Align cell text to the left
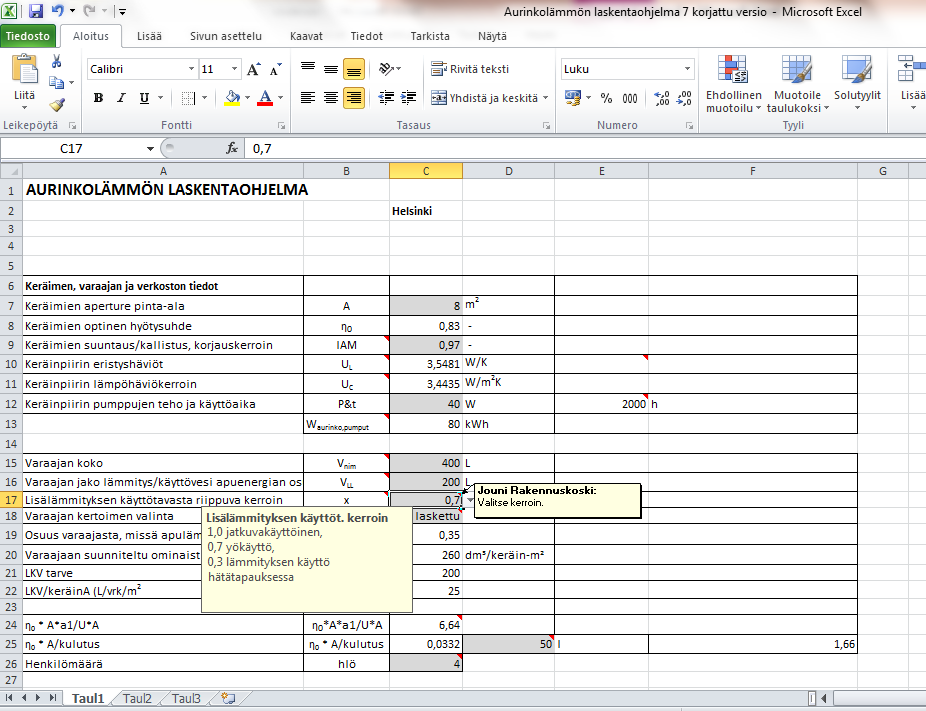Viewport: 926px width, 711px height. pyautogui.click(x=308, y=97)
